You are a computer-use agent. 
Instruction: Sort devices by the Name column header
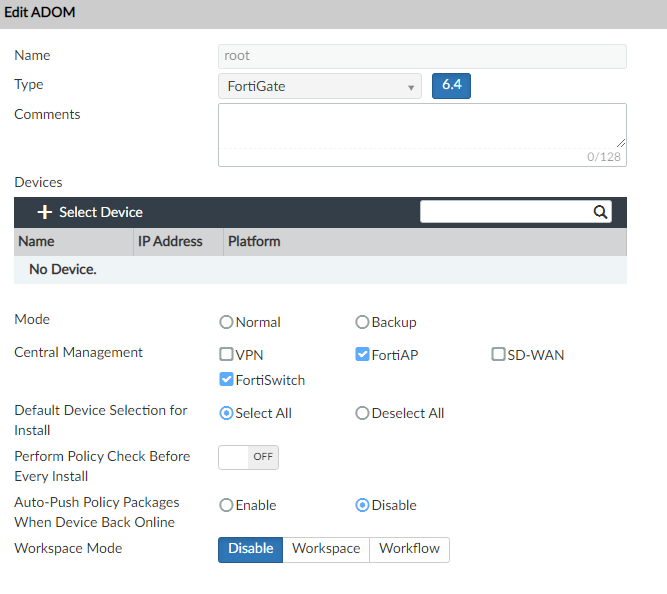(x=37, y=241)
